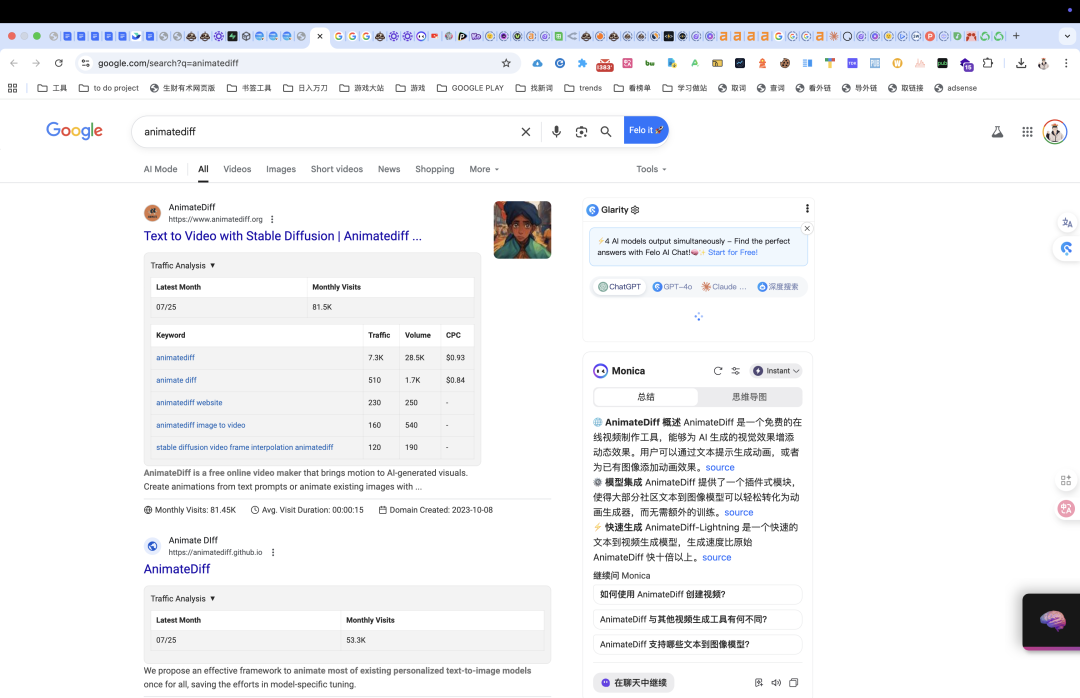Image resolution: width=1080 pixels, height=698 pixels.
Task: Open the Google apps grid icon
Action: [1027, 132]
